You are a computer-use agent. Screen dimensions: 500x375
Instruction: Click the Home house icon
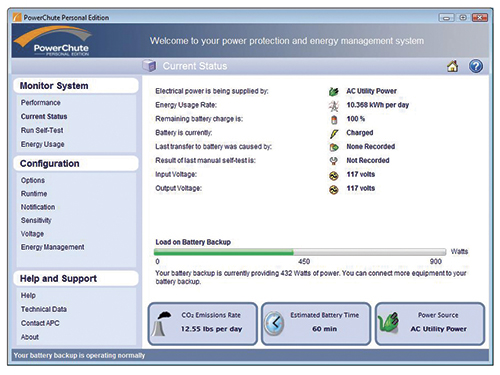452,66
